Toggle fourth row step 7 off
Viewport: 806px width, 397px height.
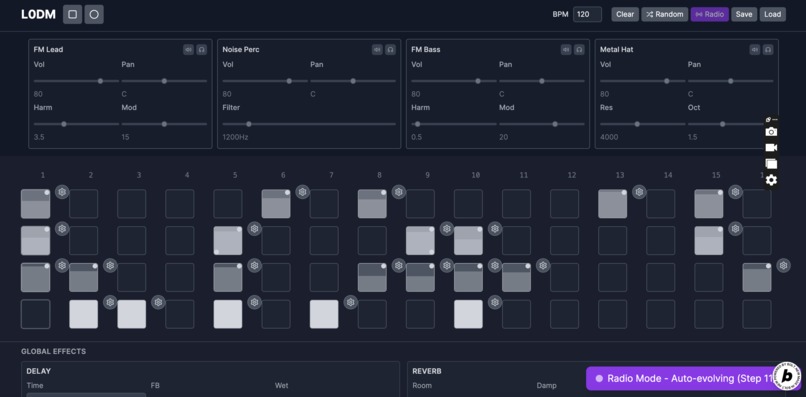click(324, 314)
